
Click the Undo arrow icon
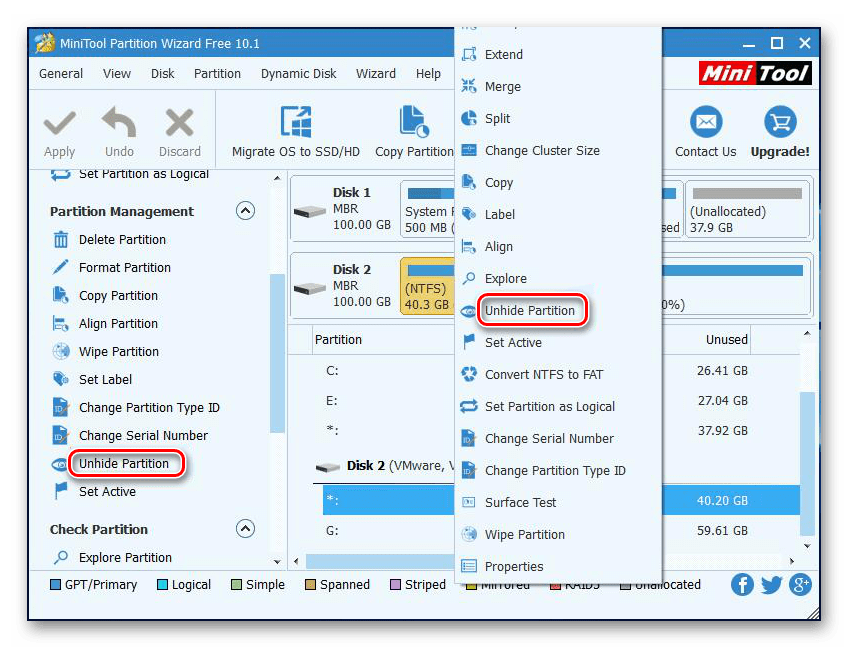click(119, 125)
